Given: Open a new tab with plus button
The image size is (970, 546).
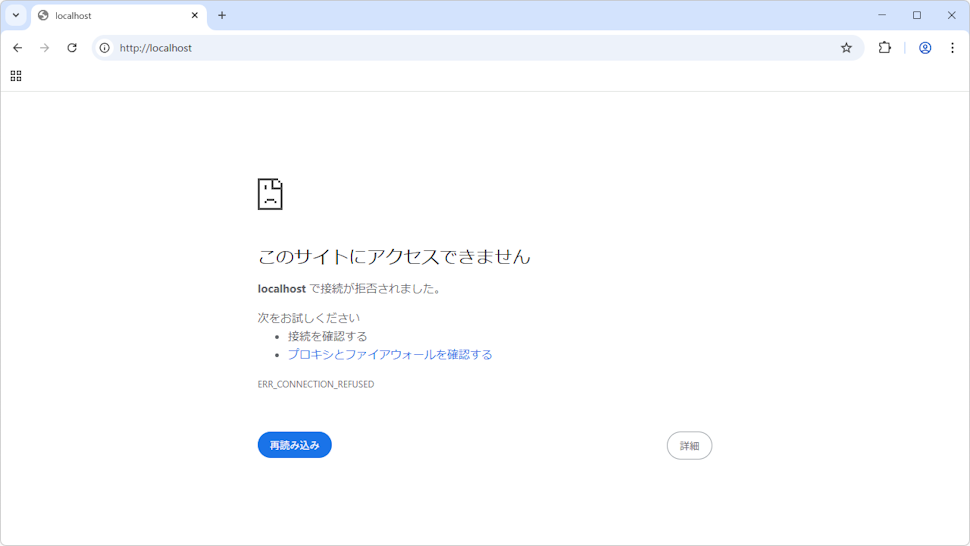Looking at the screenshot, I should coord(222,15).
